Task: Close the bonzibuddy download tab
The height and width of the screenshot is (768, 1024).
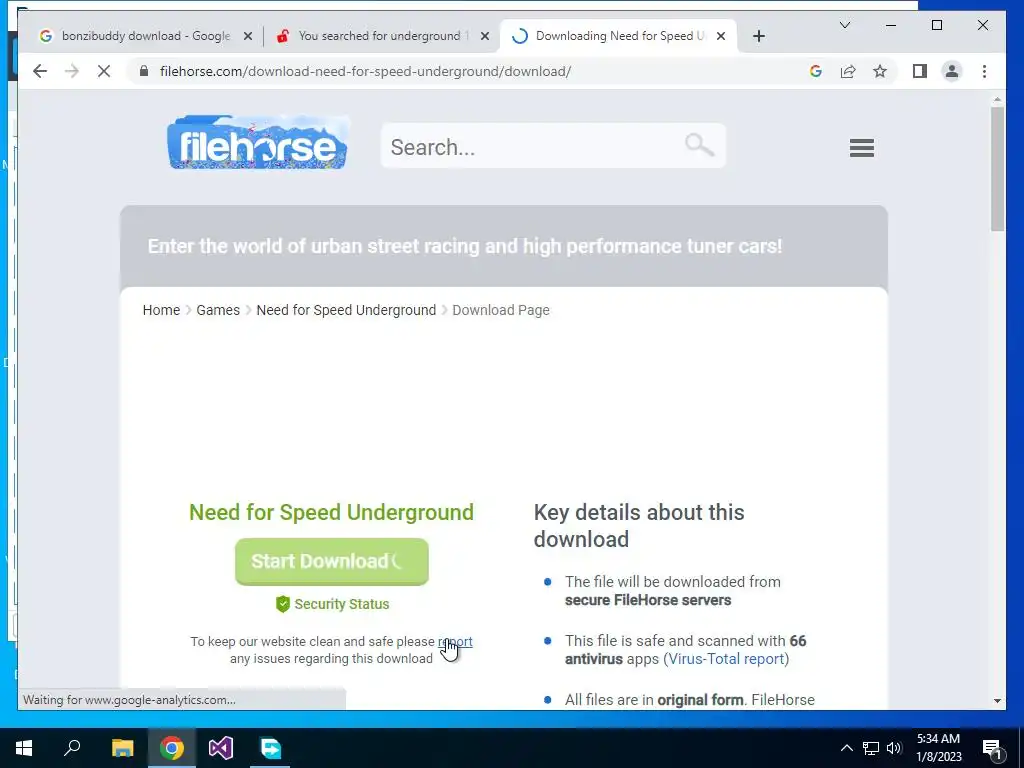Action: 248,36
